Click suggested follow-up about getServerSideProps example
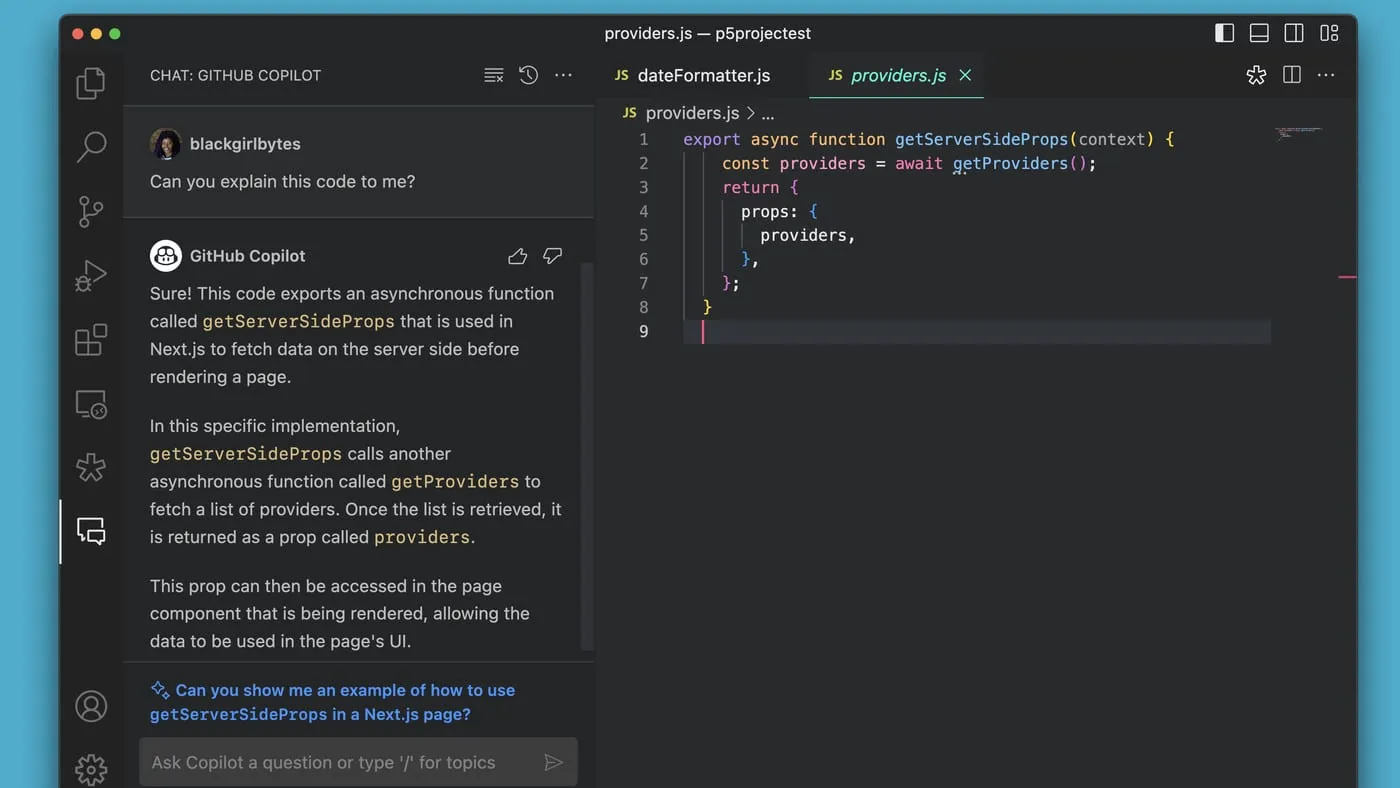Viewport: 1400px width, 788px height. click(332, 702)
